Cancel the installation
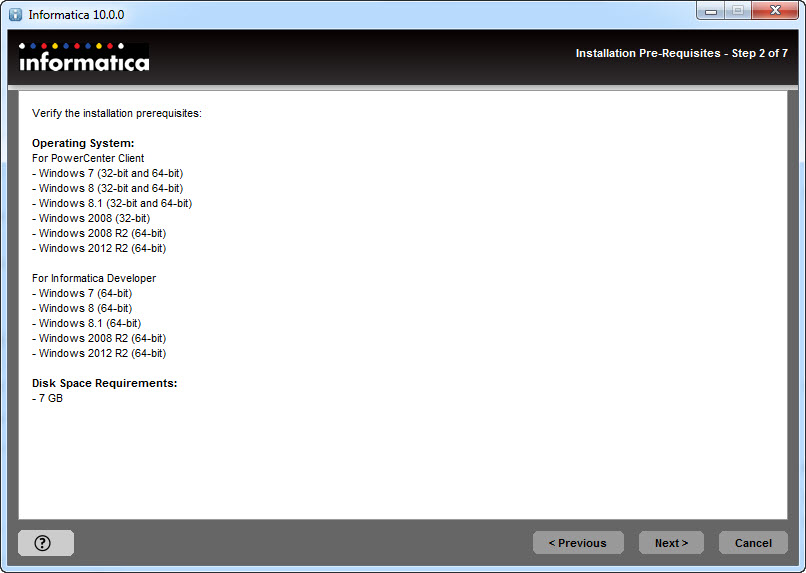Viewport: 806px width, 573px height. [x=753, y=543]
